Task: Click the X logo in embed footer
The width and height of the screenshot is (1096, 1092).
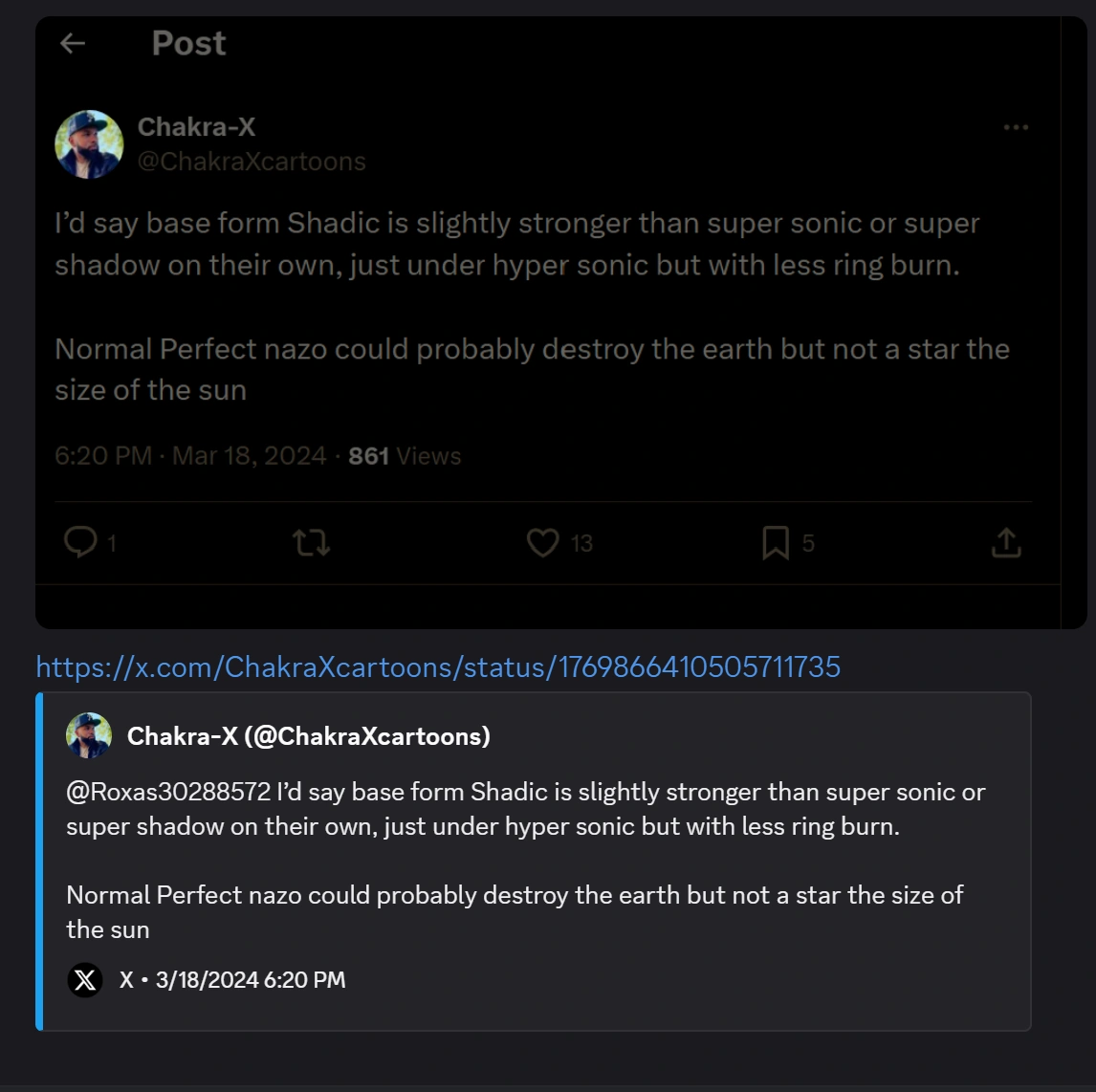Action: click(x=85, y=980)
